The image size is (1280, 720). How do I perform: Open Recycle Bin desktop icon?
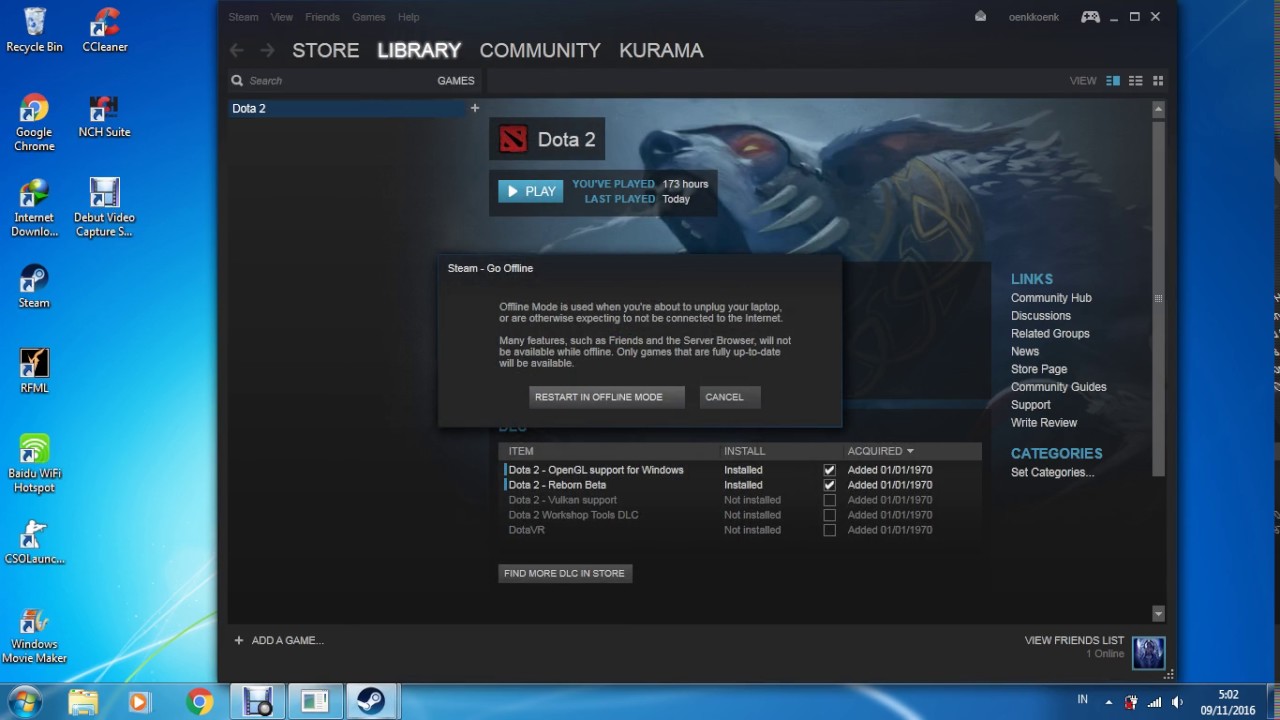coord(34,30)
